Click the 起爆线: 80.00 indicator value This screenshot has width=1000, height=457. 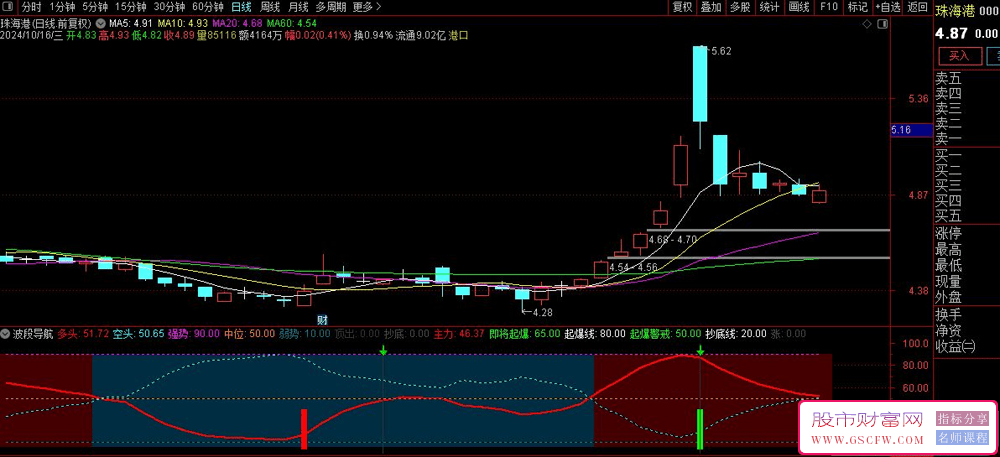pyautogui.click(x=595, y=333)
